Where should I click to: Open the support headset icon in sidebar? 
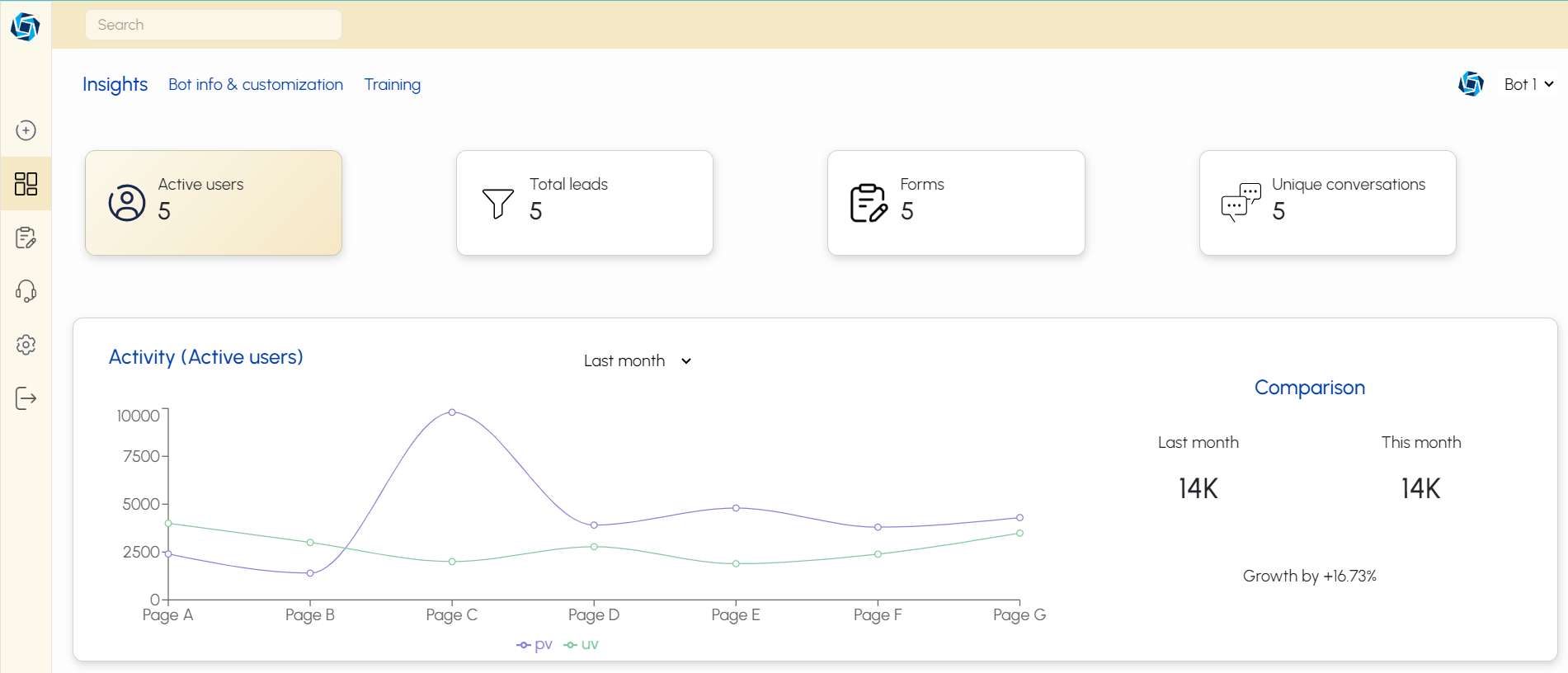pos(26,291)
